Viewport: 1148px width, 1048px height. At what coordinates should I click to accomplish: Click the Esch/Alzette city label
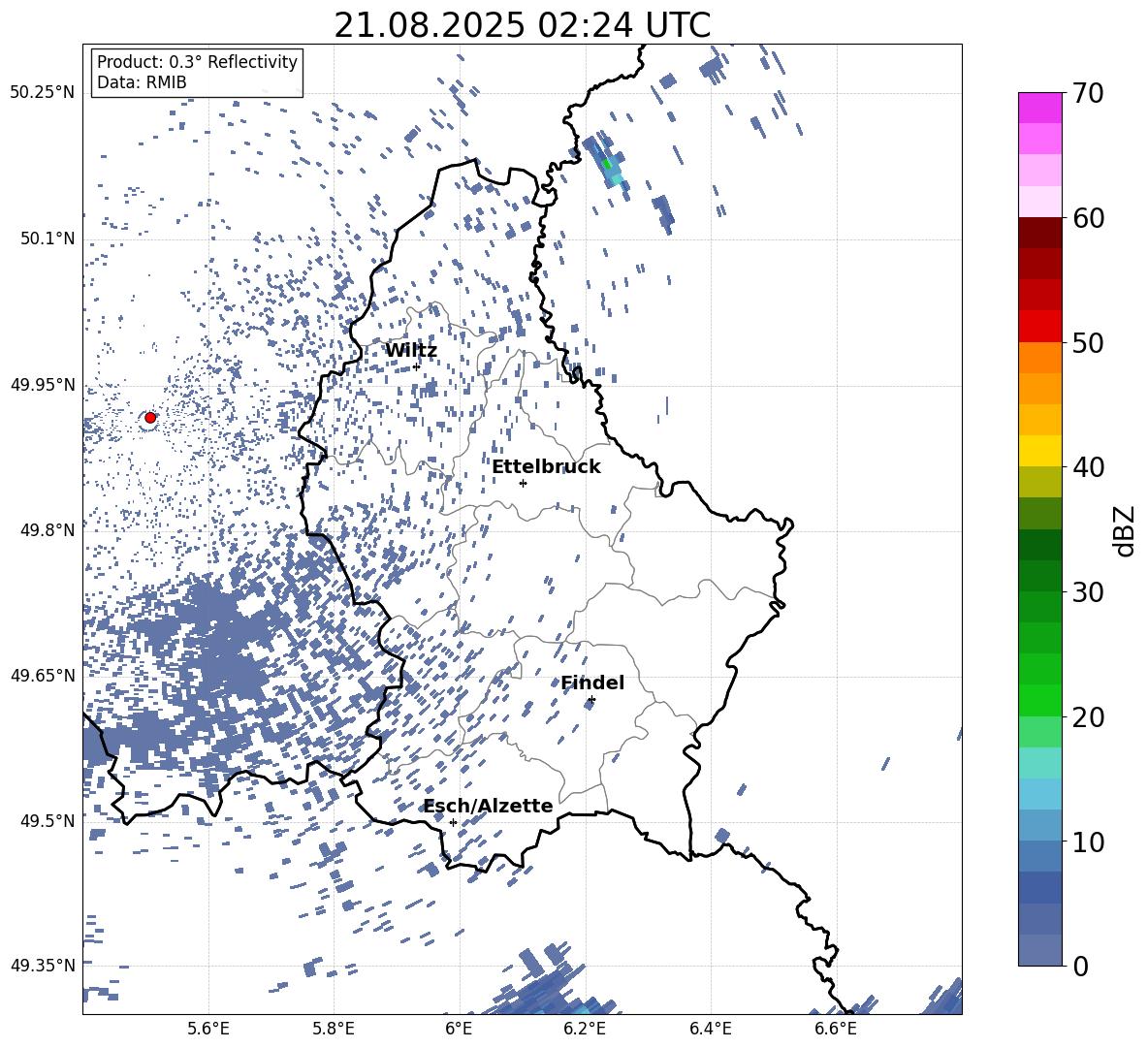489,806
